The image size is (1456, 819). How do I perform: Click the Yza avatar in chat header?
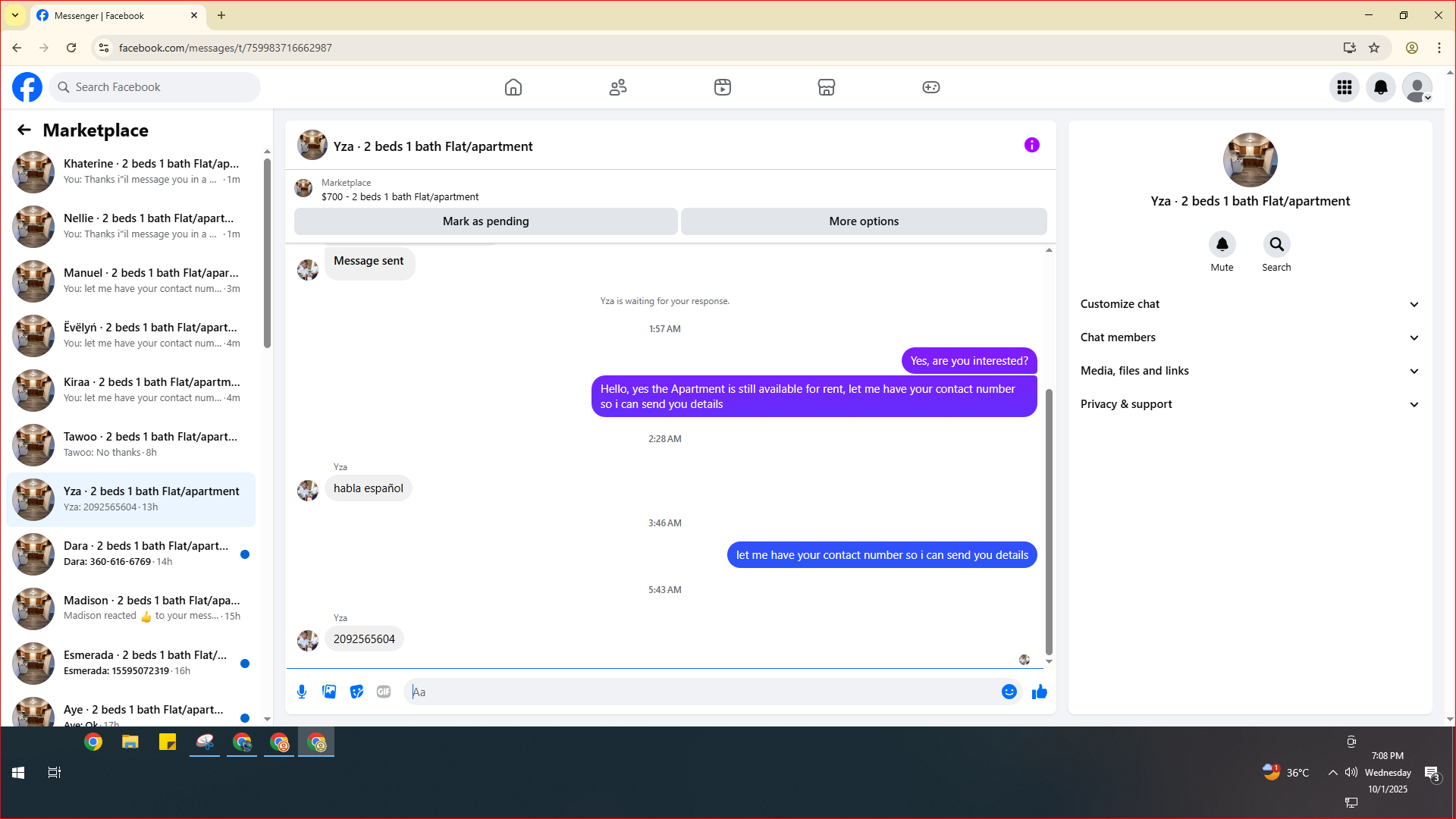coord(312,145)
